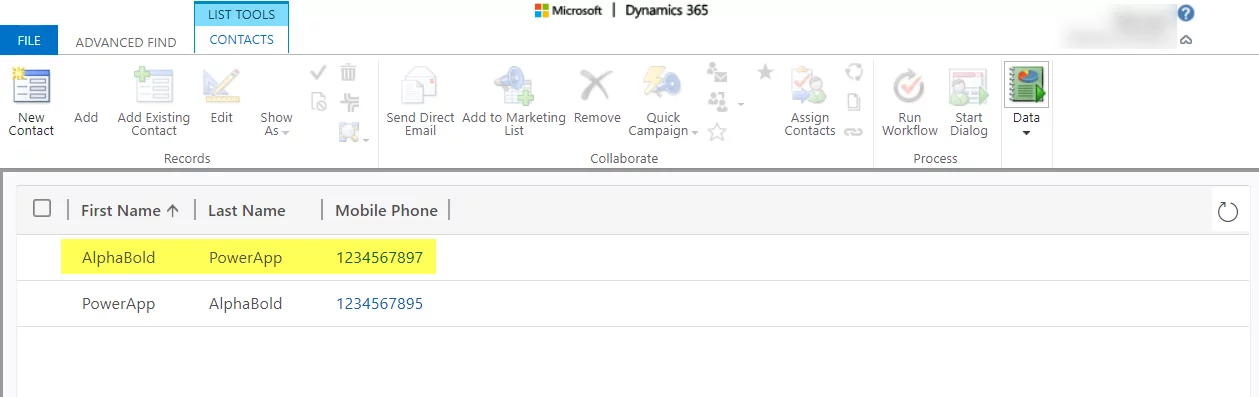This screenshot has height=397, width=1259.
Task: Click the Activate checkmark icon
Action: tap(319, 72)
